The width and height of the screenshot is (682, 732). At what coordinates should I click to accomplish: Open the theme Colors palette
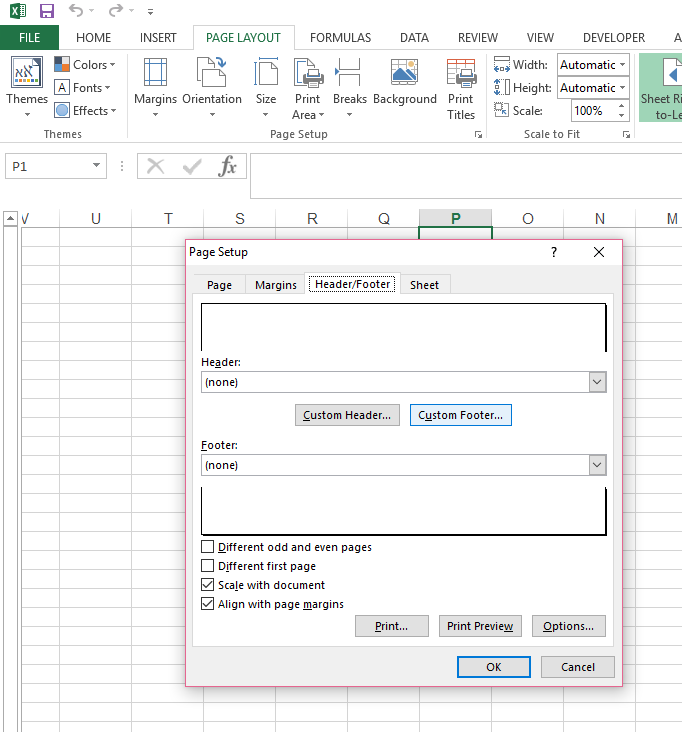pos(86,65)
